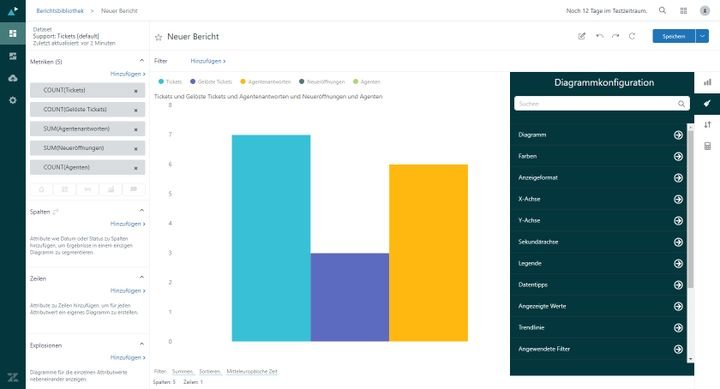Click the Explore logo at top left
720x389 pixels.
[12, 11]
